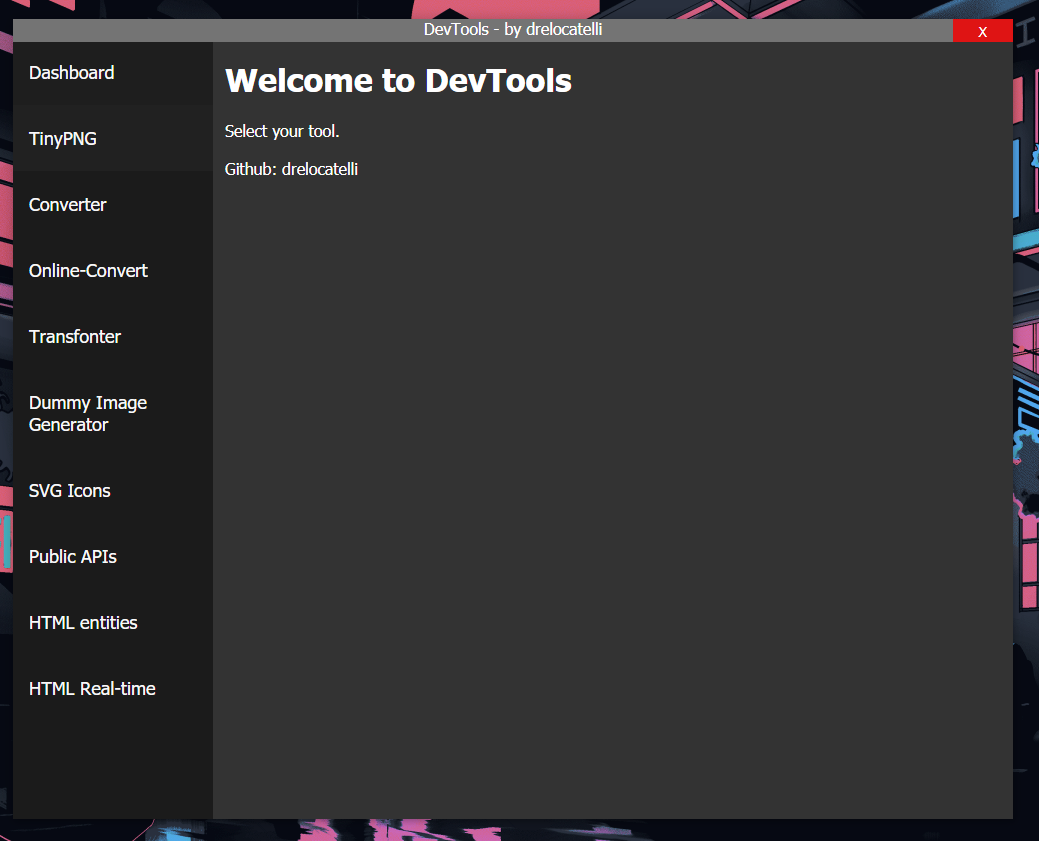Launch the Online-Convert tool
The image size is (1039, 841).
88,270
